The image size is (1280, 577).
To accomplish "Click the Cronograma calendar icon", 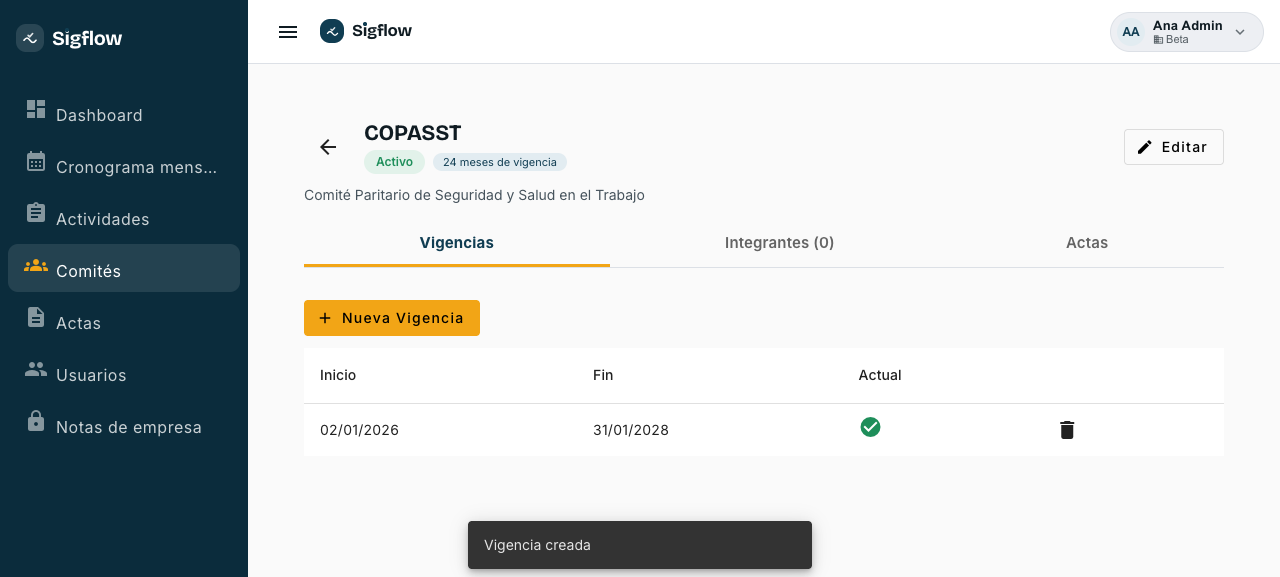I will click(36, 161).
